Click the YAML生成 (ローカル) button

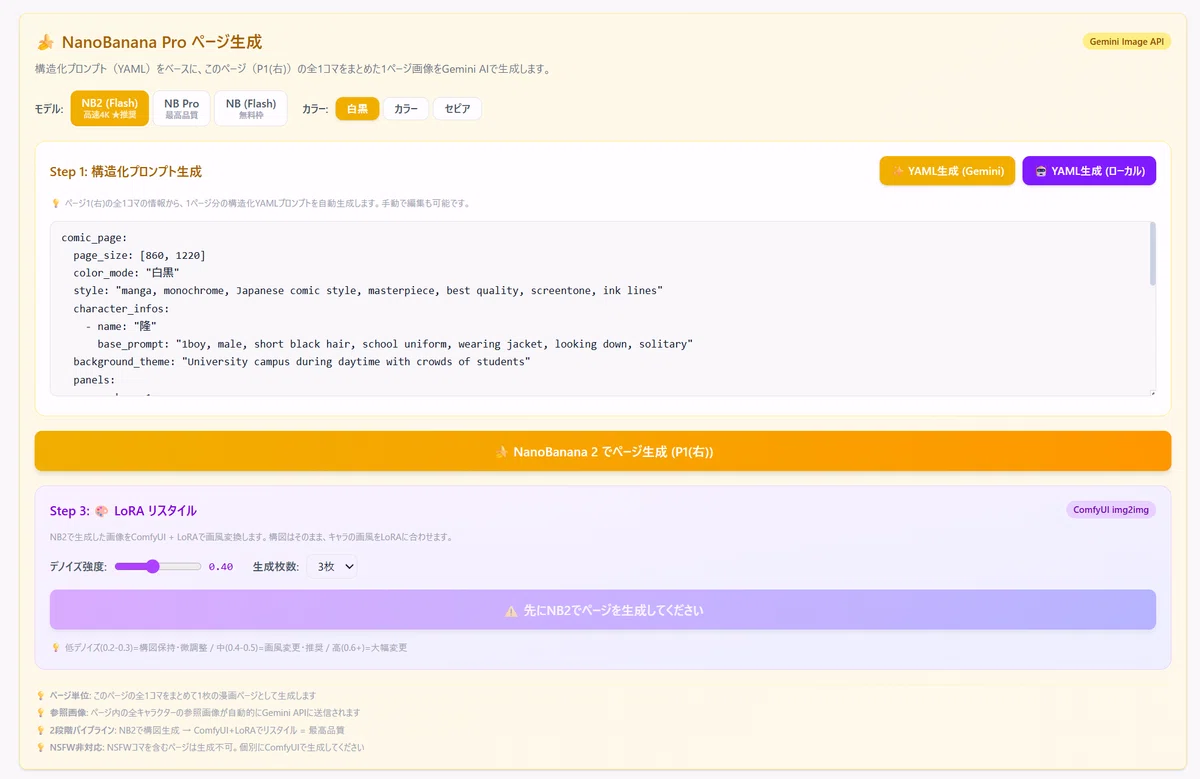pos(1089,171)
